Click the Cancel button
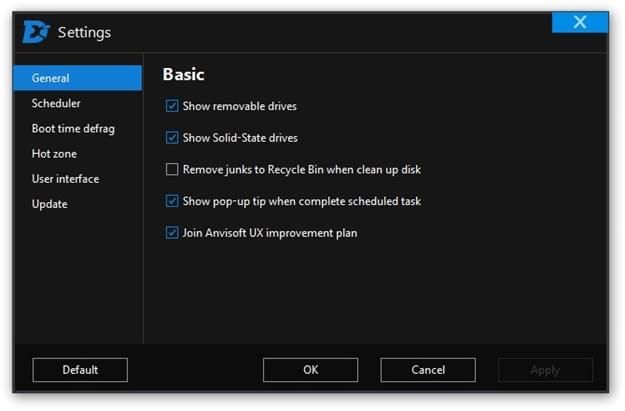The height and width of the screenshot is (411, 625). [428, 370]
